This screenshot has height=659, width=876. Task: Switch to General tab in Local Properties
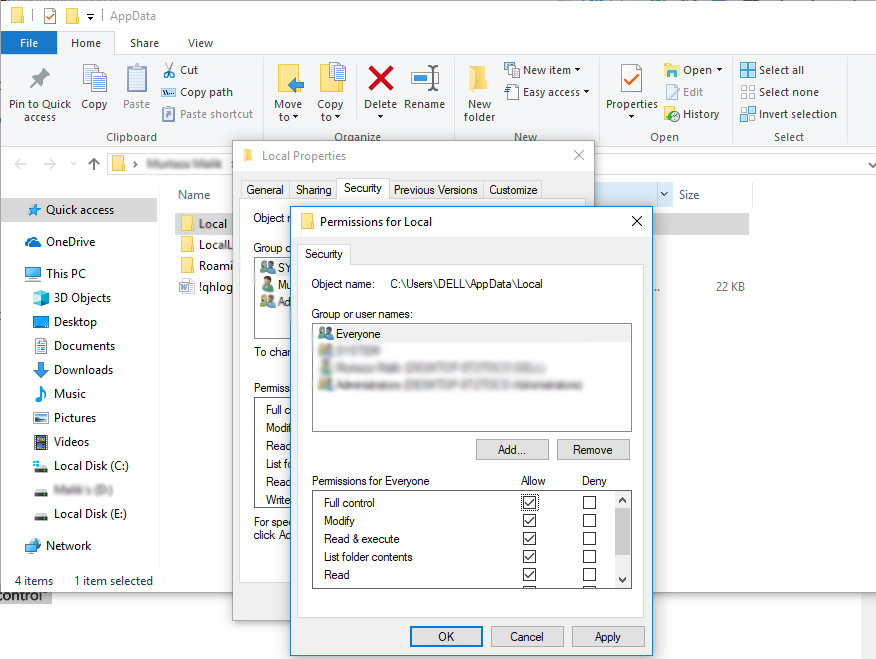pyautogui.click(x=265, y=190)
